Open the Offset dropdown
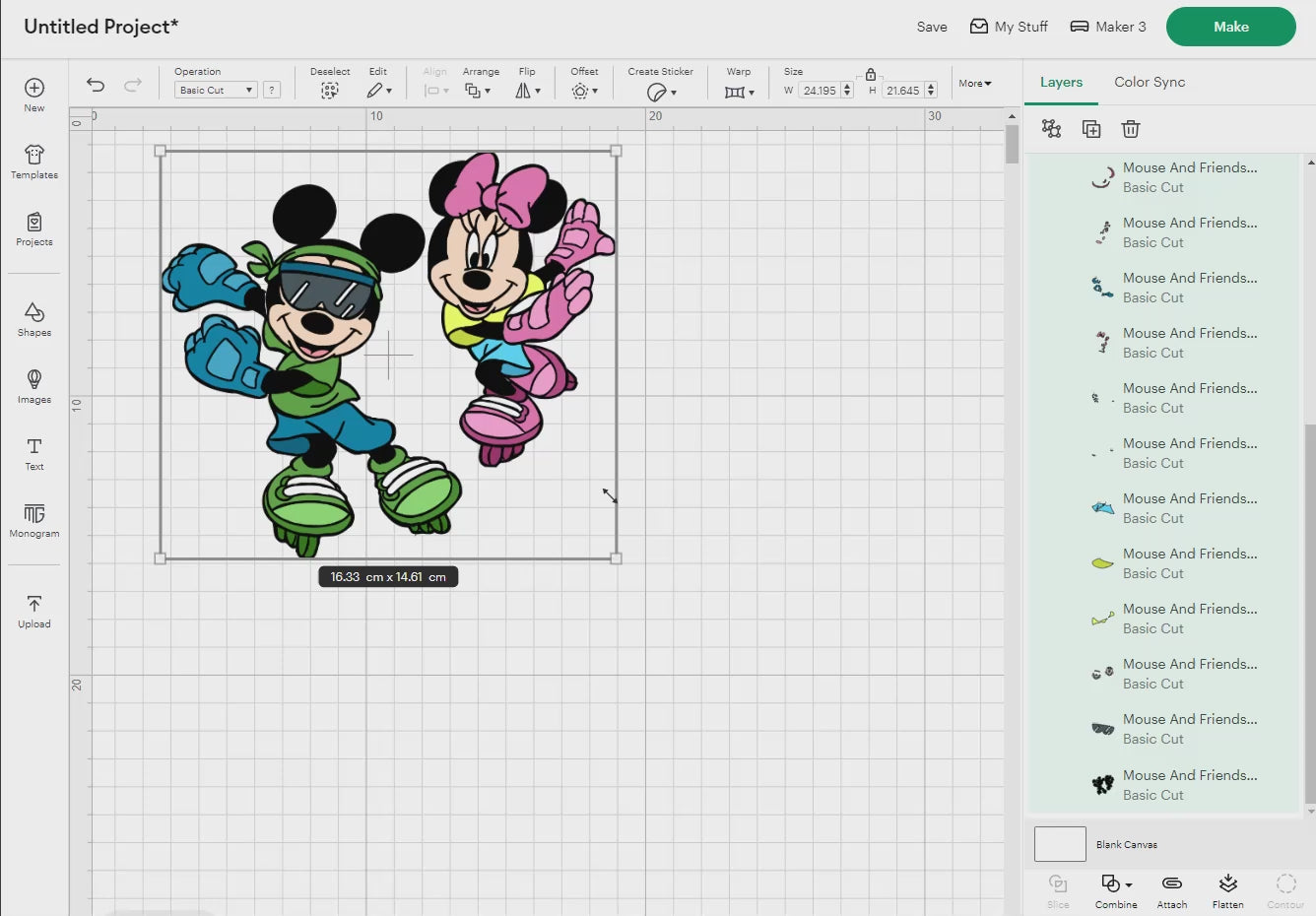Image resolution: width=1316 pixels, height=916 pixels. [x=584, y=91]
